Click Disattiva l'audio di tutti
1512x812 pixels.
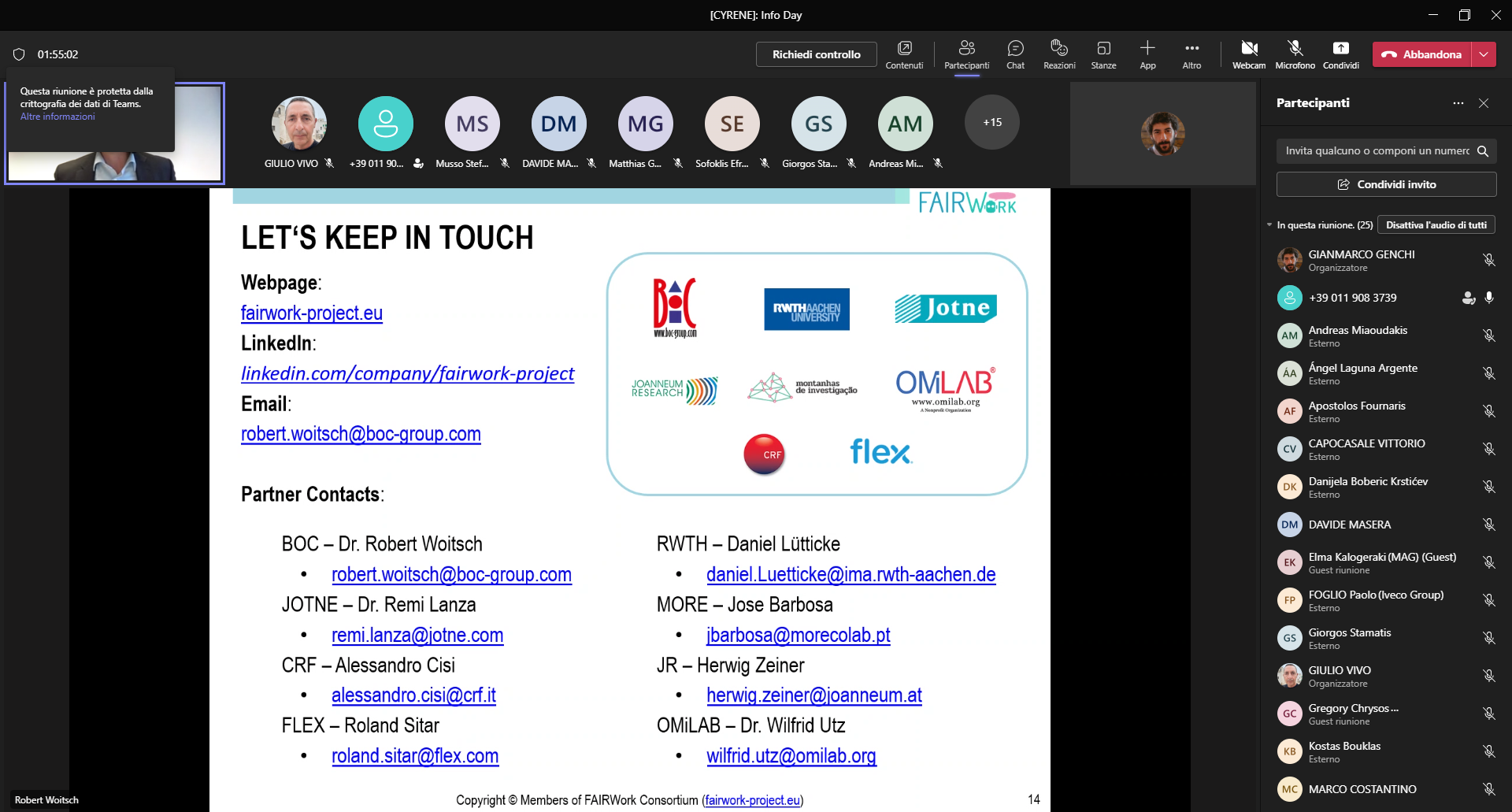[x=1436, y=225]
